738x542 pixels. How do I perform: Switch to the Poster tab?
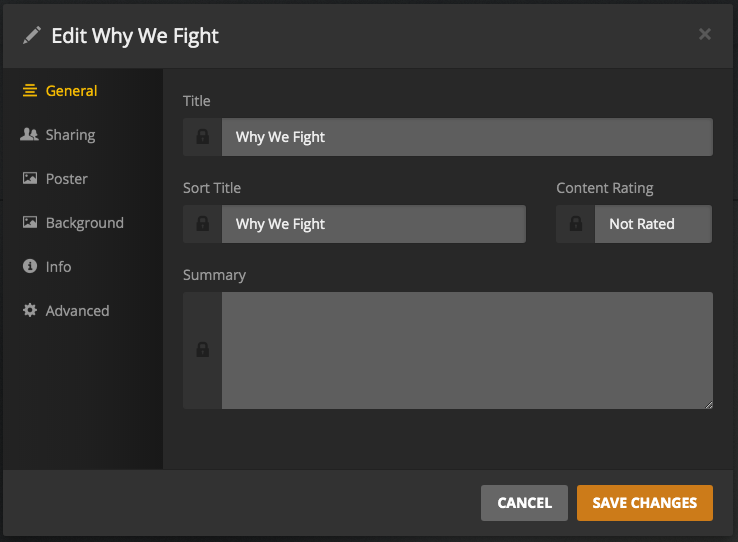67,179
